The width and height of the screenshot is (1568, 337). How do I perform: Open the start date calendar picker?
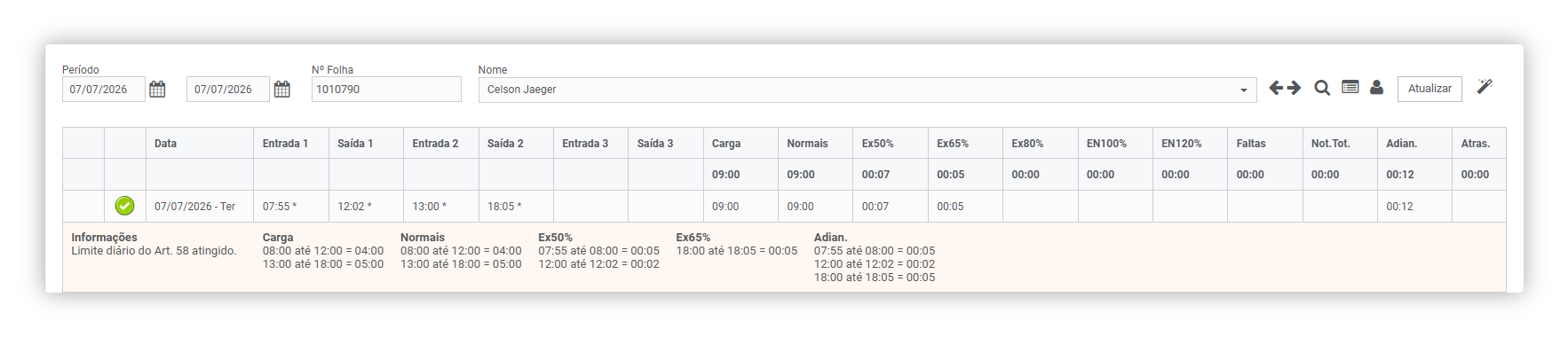pos(157,89)
